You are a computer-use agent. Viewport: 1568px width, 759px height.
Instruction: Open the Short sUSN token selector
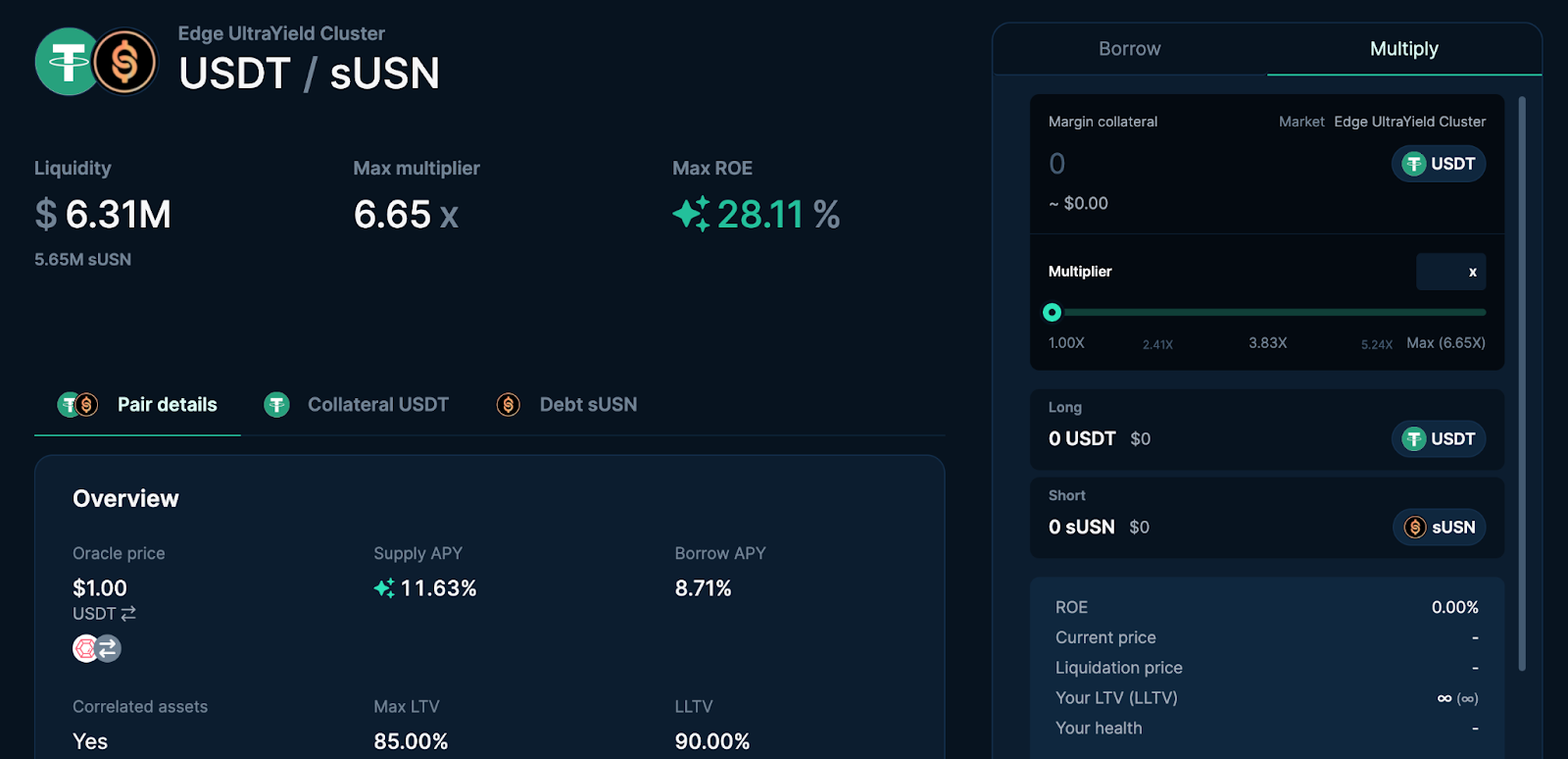click(1440, 528)
